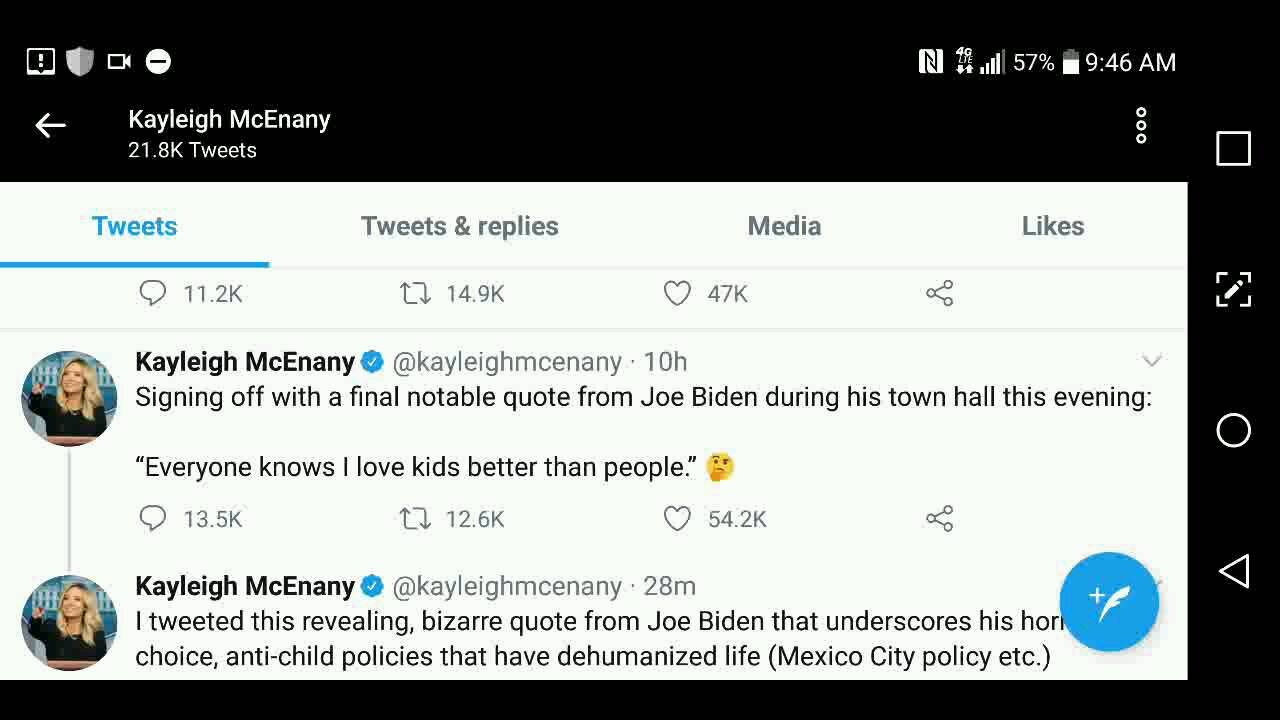Tap the profile photo on the 10h tweet

tap(69, 397)
